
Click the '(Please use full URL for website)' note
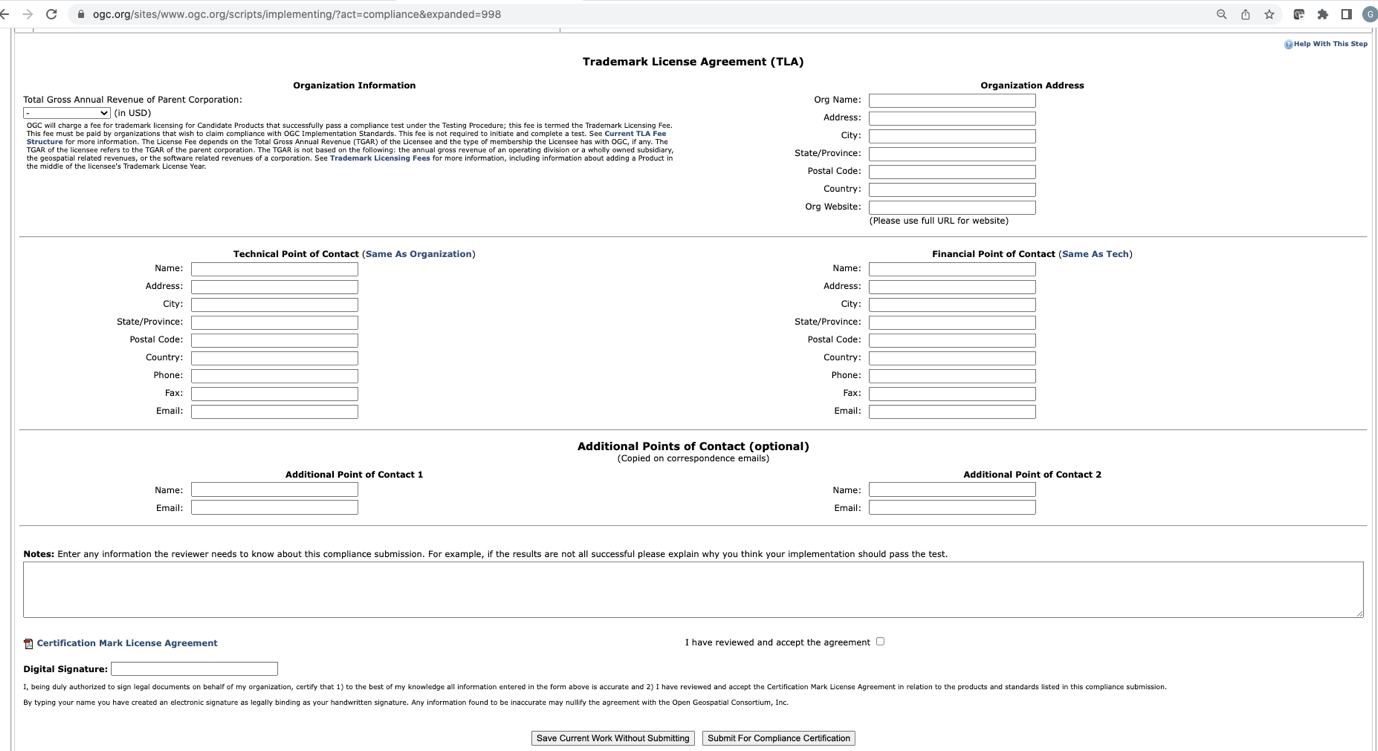(x=938, y=220)
